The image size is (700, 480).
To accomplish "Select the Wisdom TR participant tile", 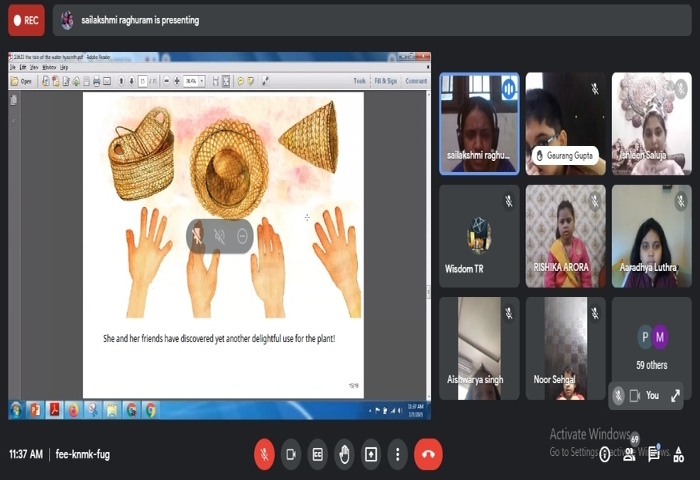I will coord(479,236).
